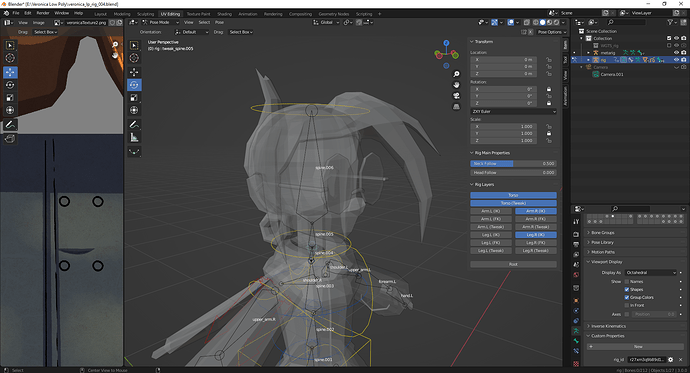Open the World properties tab icon
Screen dimensions: 690x373
pyautogui.click(x=576, y=275)
